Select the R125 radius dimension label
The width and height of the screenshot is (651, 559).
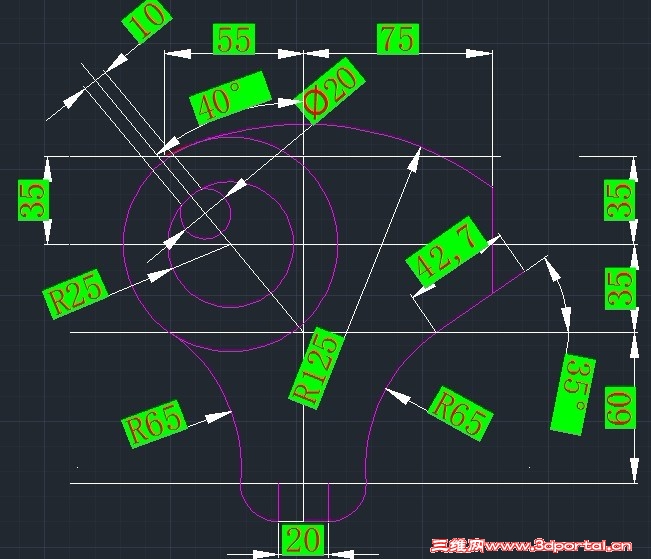click(316, 368)
